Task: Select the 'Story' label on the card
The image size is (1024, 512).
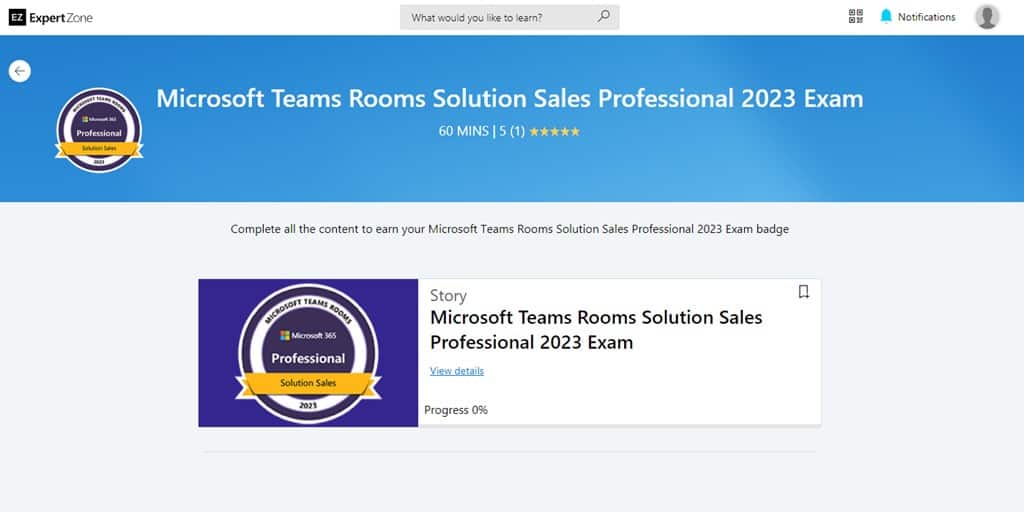Action: tap(448, 296)
